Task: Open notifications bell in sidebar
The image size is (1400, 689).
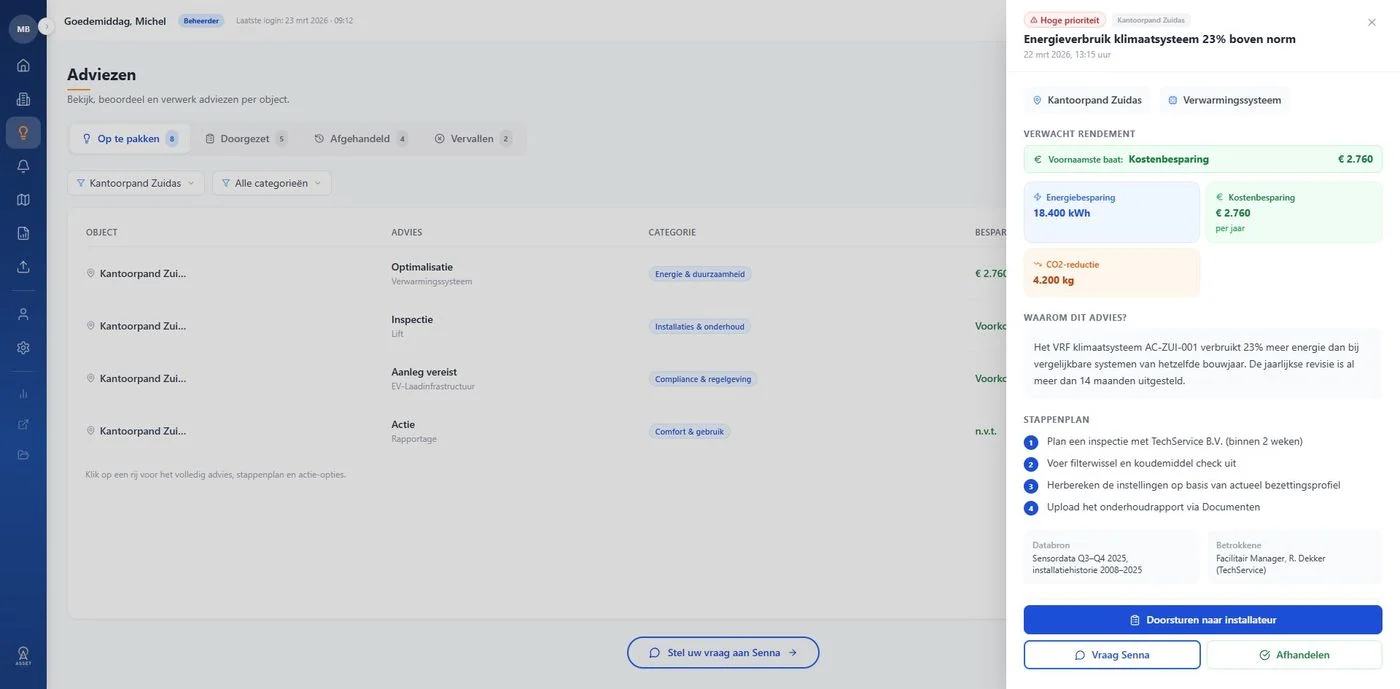Action: (23, 166)
